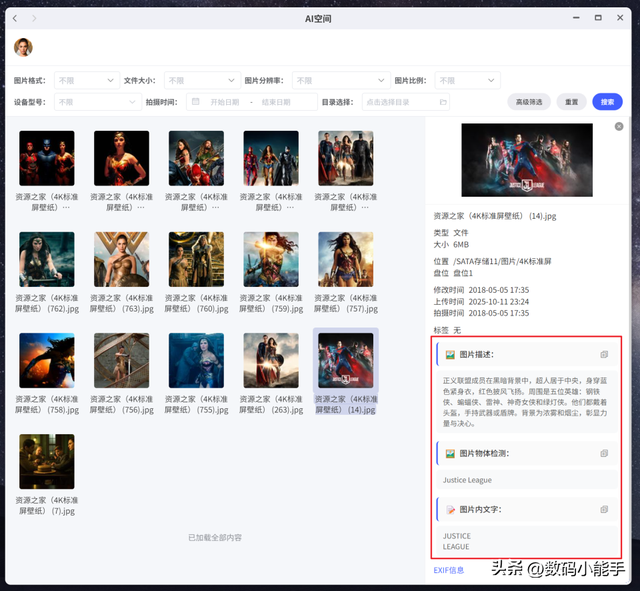
Task: Click the Justice League detection result text
Action: click(467, 480)
